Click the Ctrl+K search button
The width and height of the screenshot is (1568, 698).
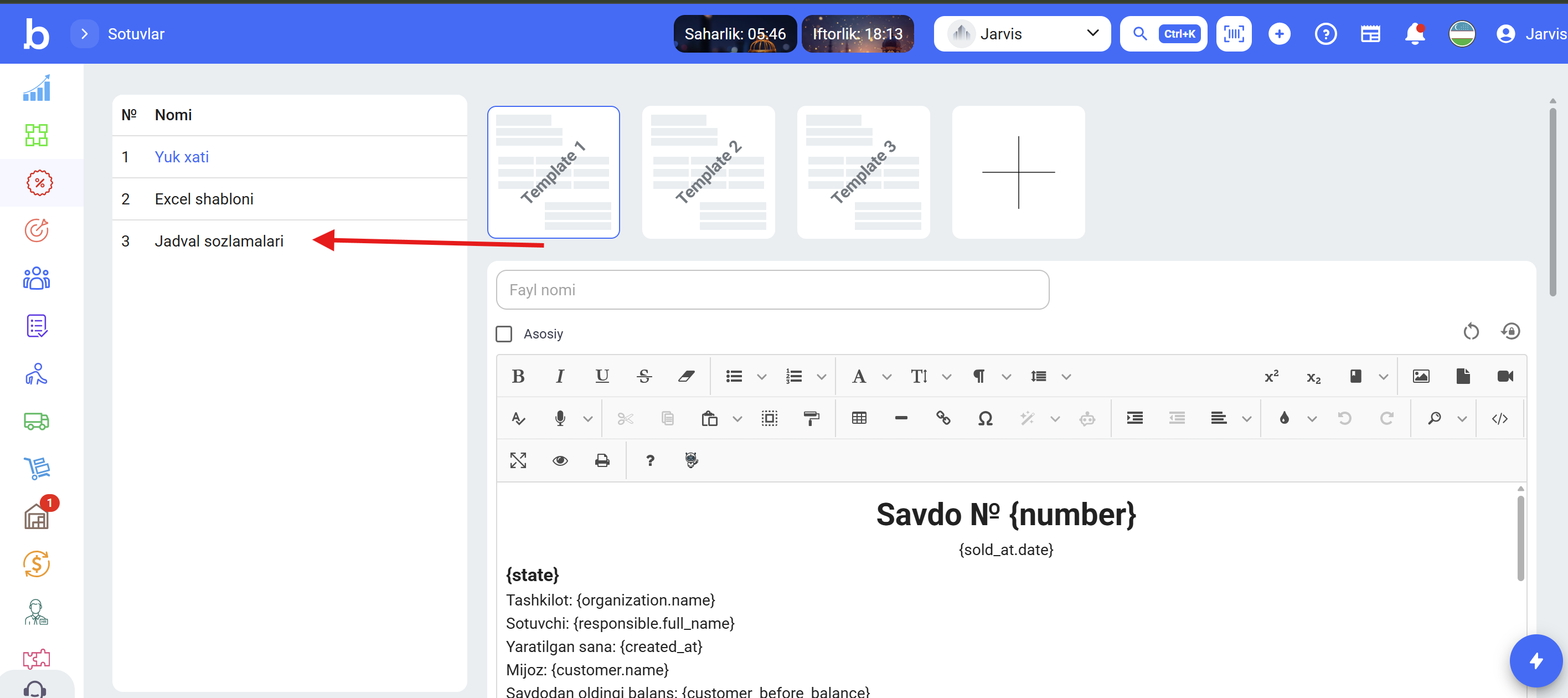pyautogui.click(x=1163, y=34)
